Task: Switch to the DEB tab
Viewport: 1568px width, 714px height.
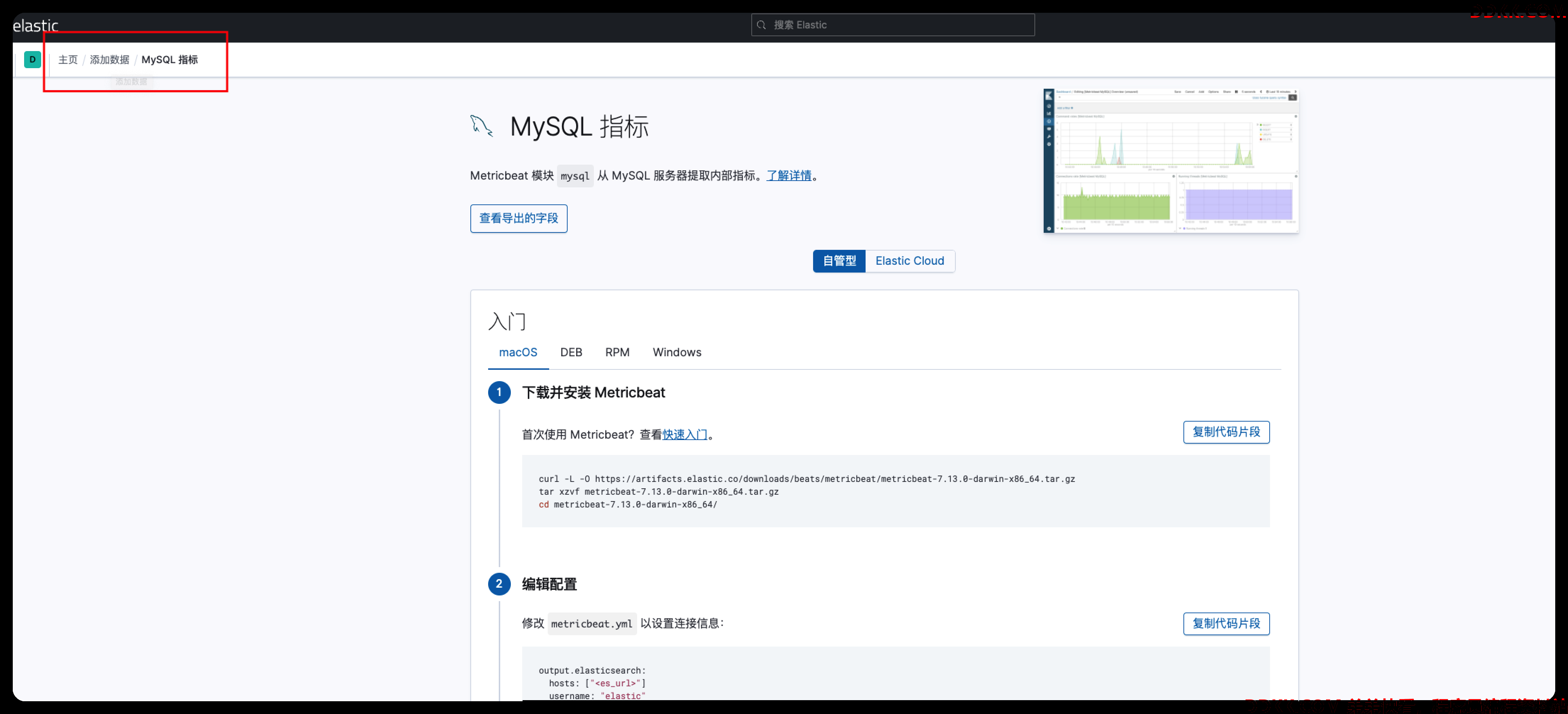Action: click(x=571, y=352)
